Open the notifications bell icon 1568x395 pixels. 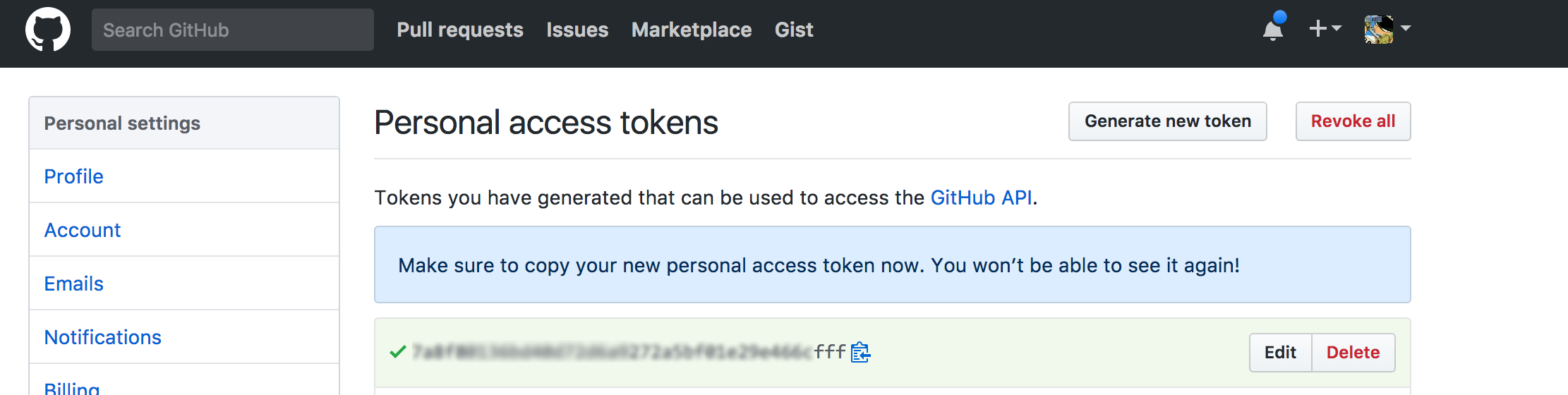click(1274, 28)
